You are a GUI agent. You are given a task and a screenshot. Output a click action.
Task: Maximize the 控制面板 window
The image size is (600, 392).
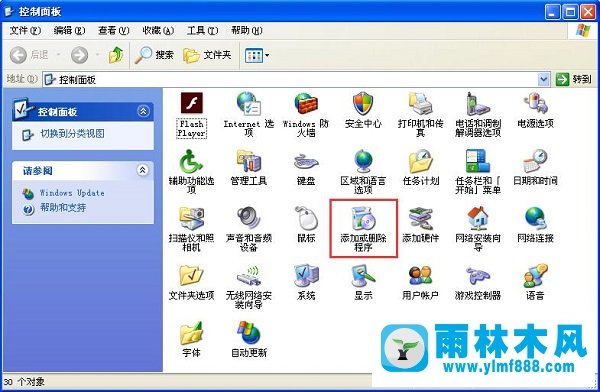[x=570, y=12]
